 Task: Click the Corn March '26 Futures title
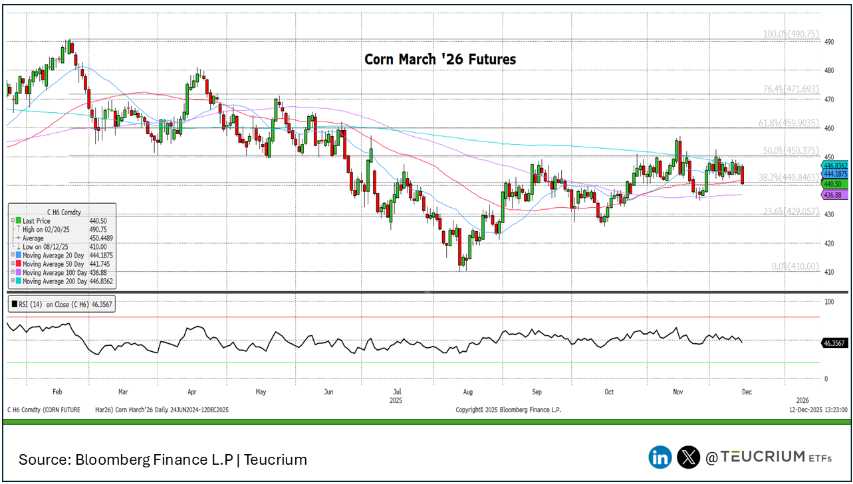coord(439,60)
